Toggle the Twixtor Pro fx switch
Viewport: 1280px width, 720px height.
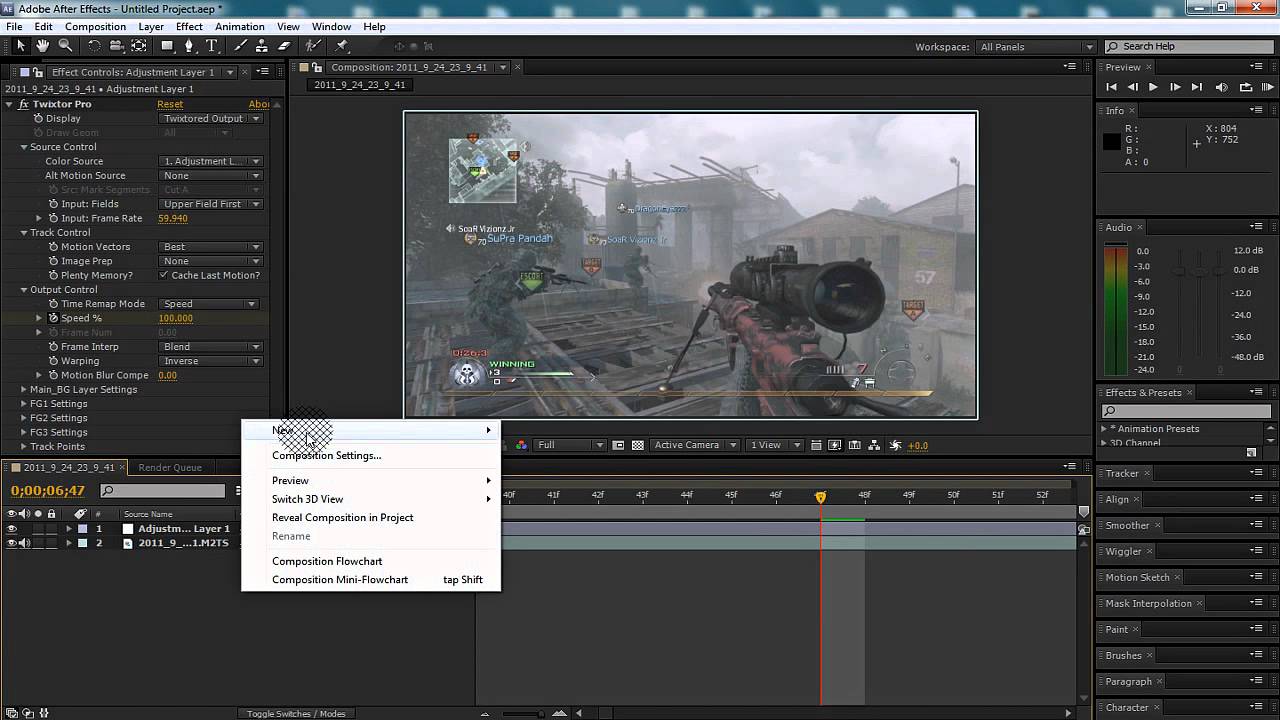(24, 104)
